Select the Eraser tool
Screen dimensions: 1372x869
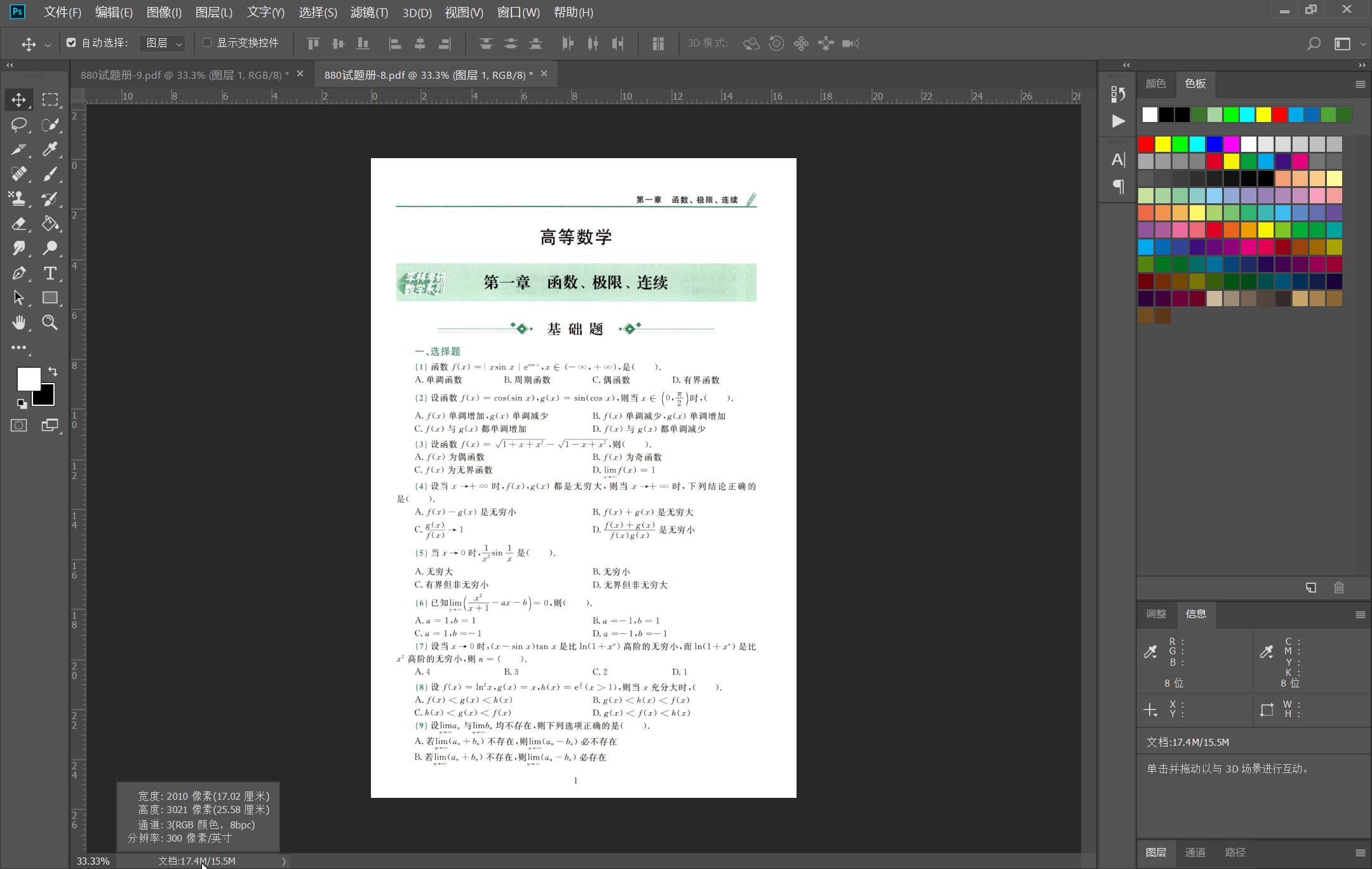click(18, 224)
